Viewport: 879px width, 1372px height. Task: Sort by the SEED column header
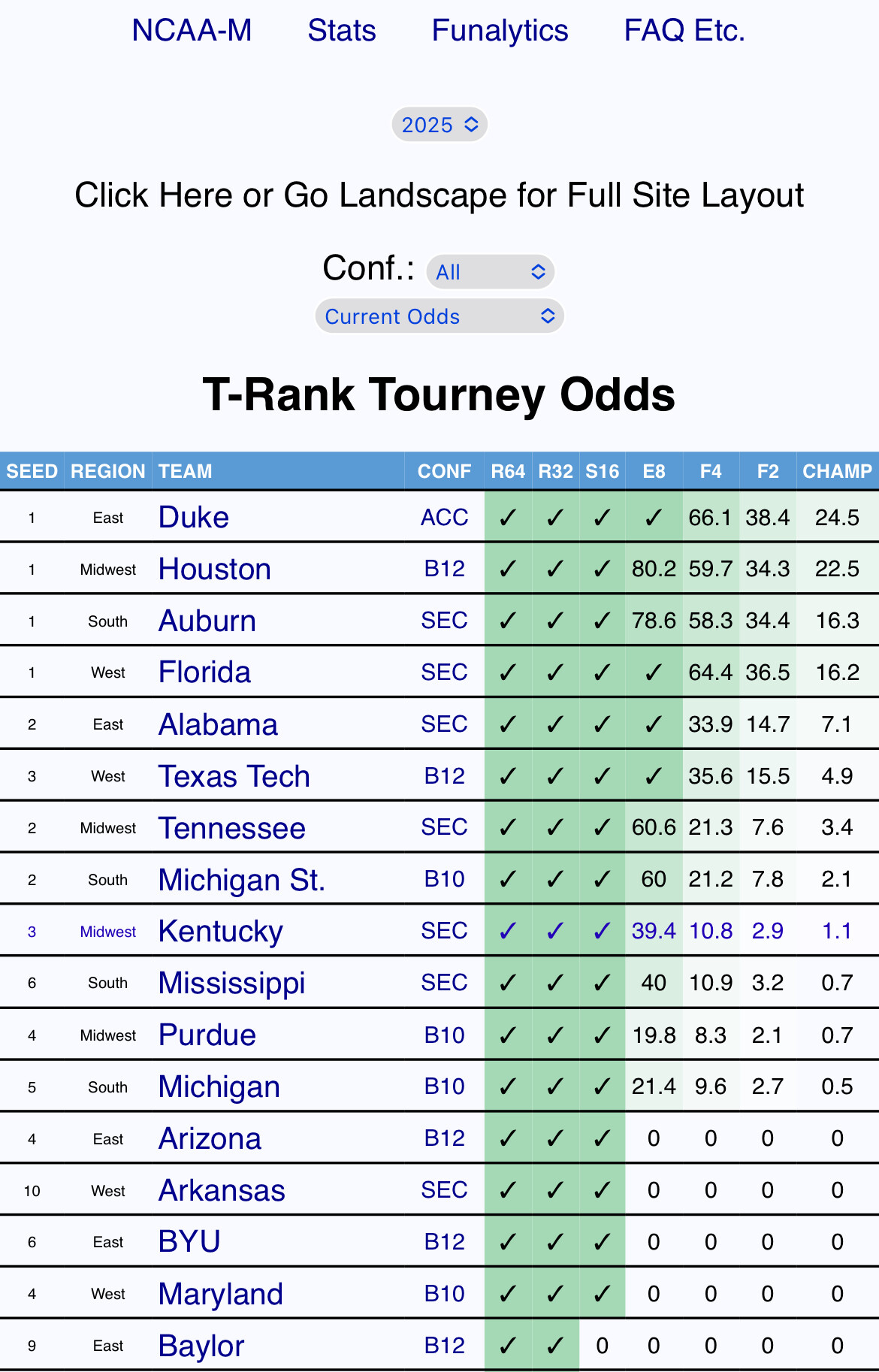[32, 471]
